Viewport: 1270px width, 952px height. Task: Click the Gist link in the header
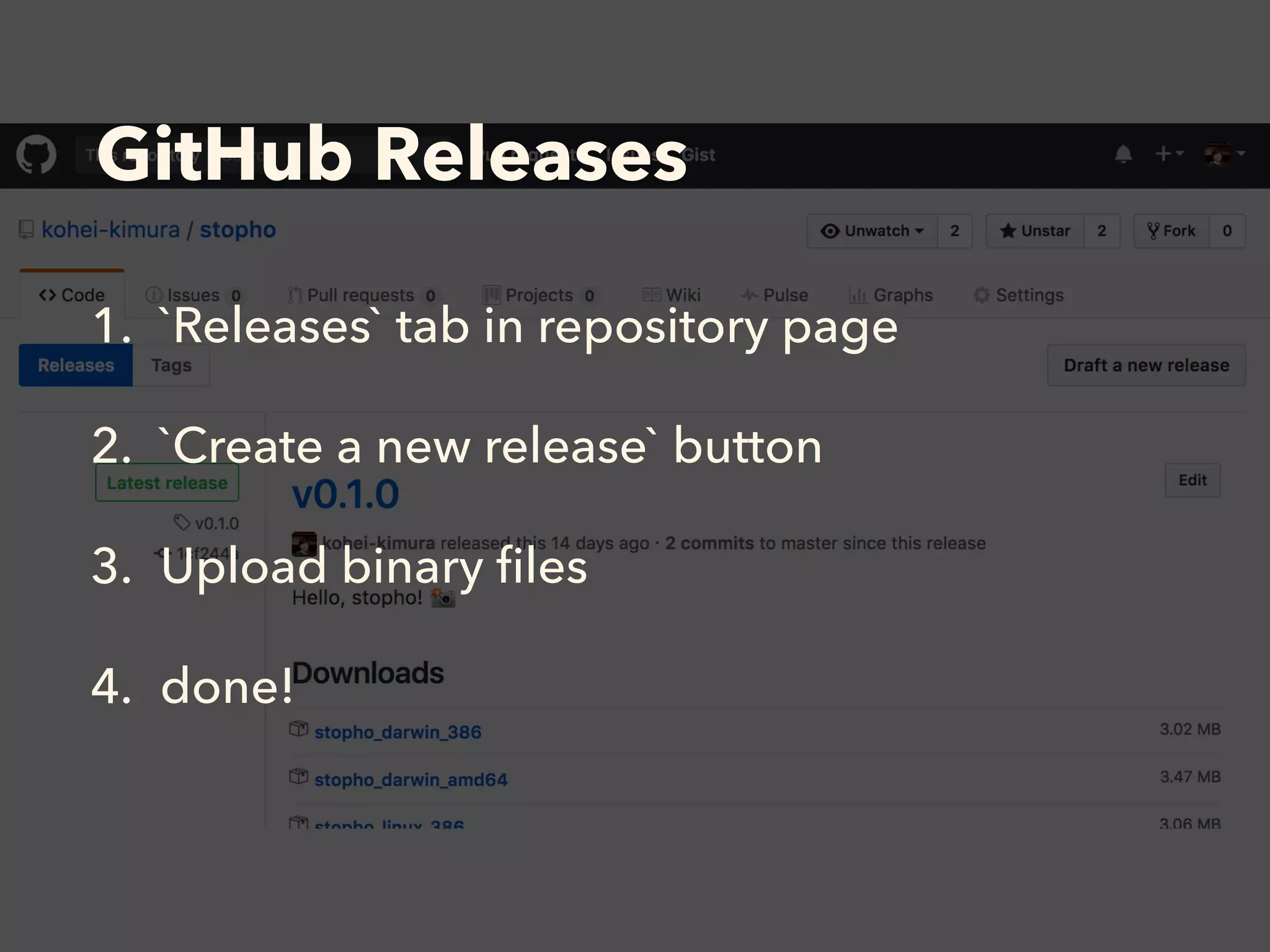(699, 155)
